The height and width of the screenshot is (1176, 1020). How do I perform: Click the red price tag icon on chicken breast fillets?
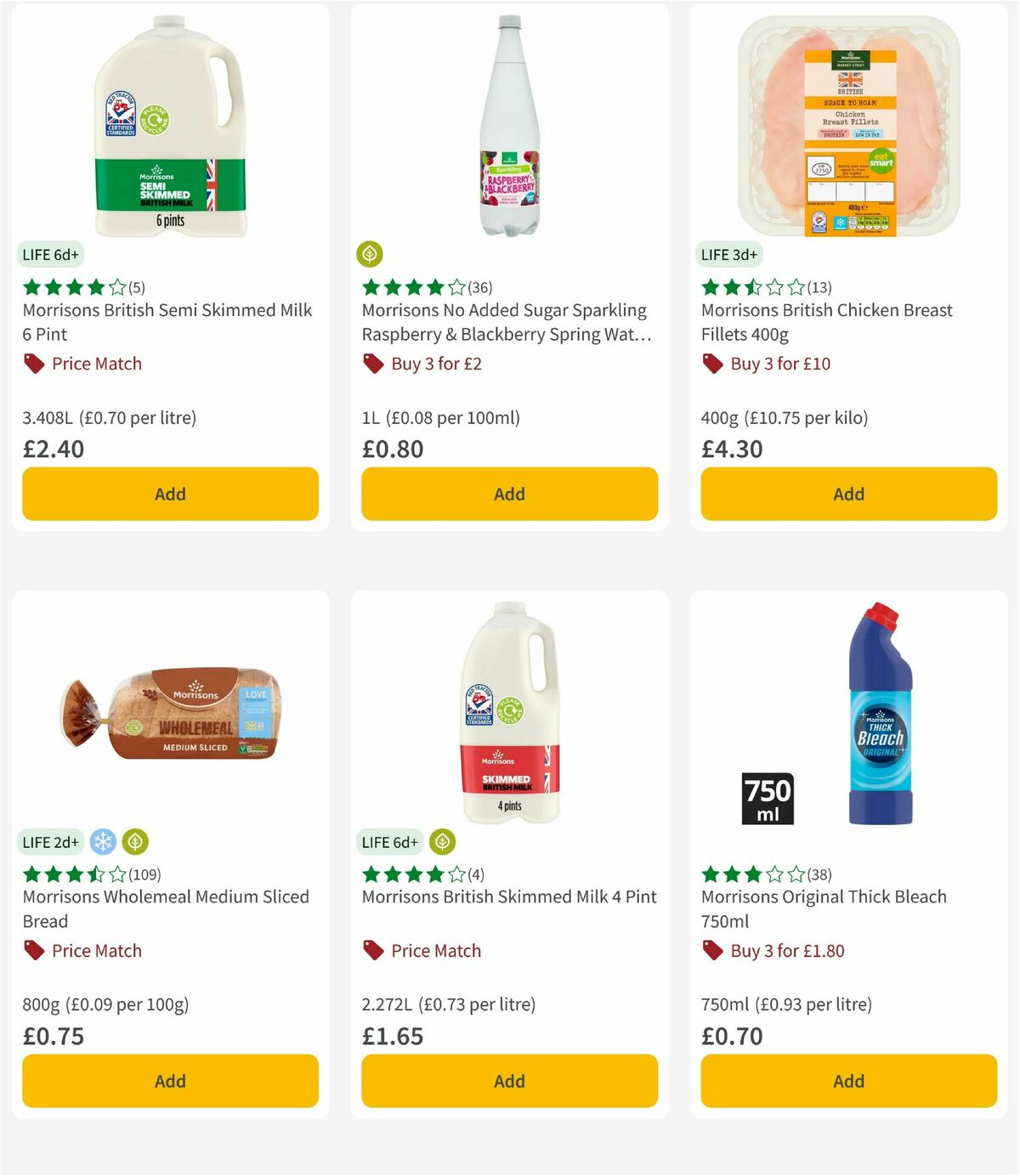(x=712, y=363)
